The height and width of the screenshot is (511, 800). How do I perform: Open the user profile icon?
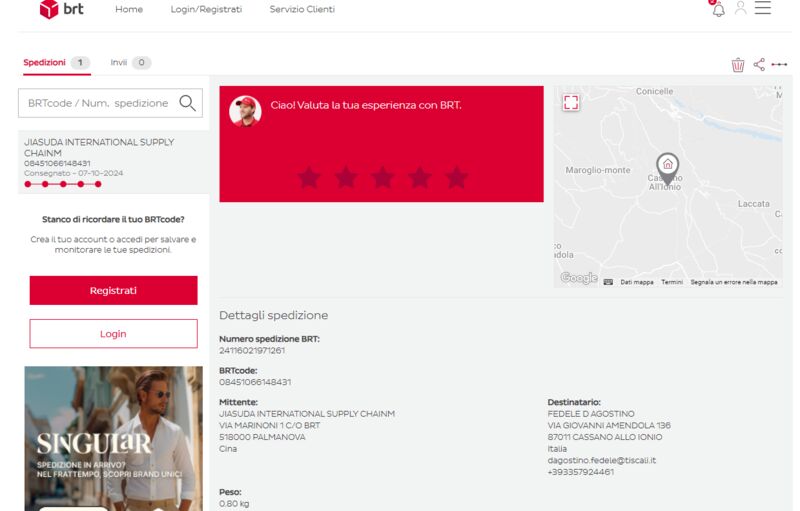pyautogui.click(x=740, y=8)
